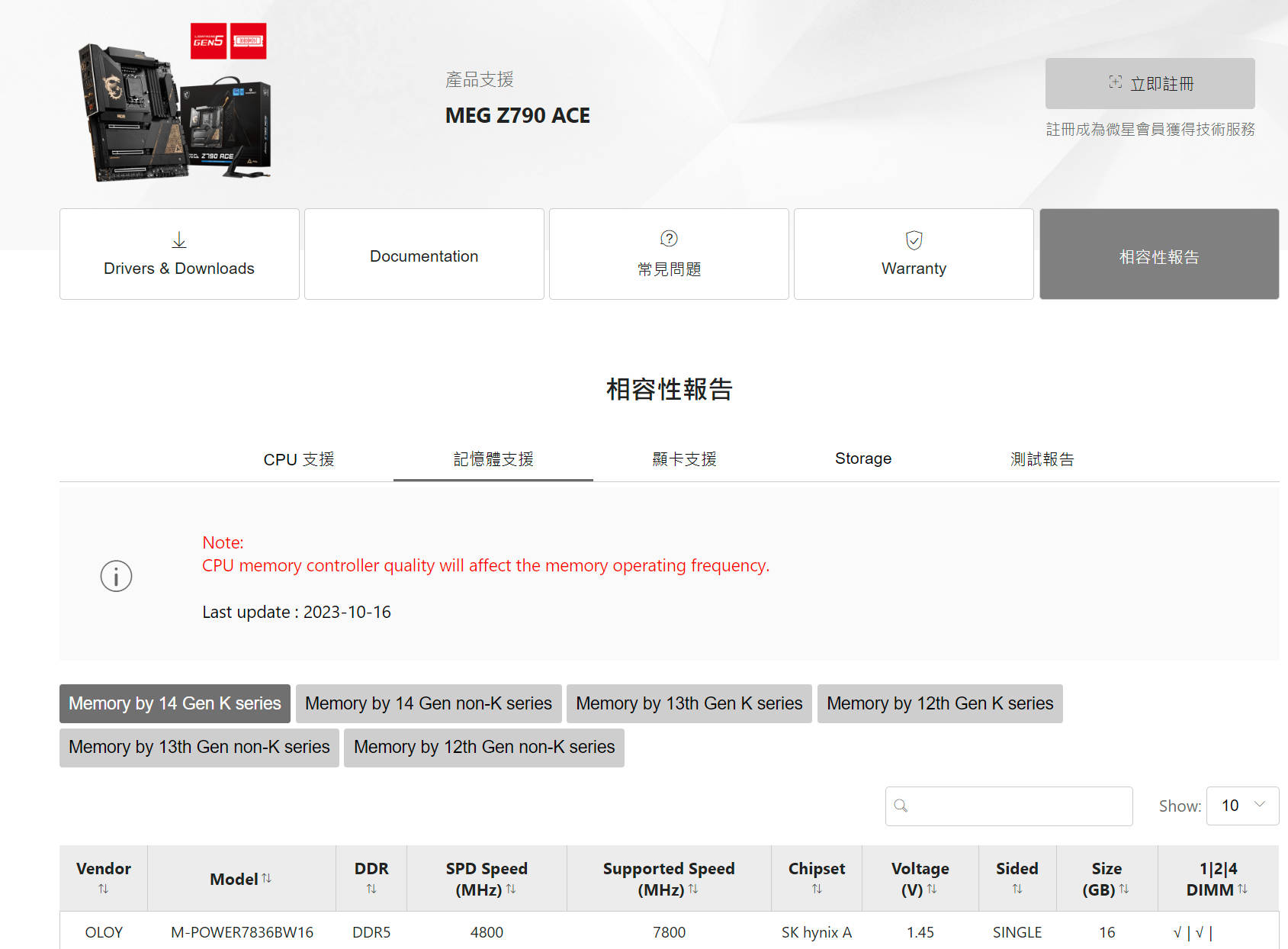Click the 註冊成為微星會員獲得技術服務 text

tap(1150, 129)
